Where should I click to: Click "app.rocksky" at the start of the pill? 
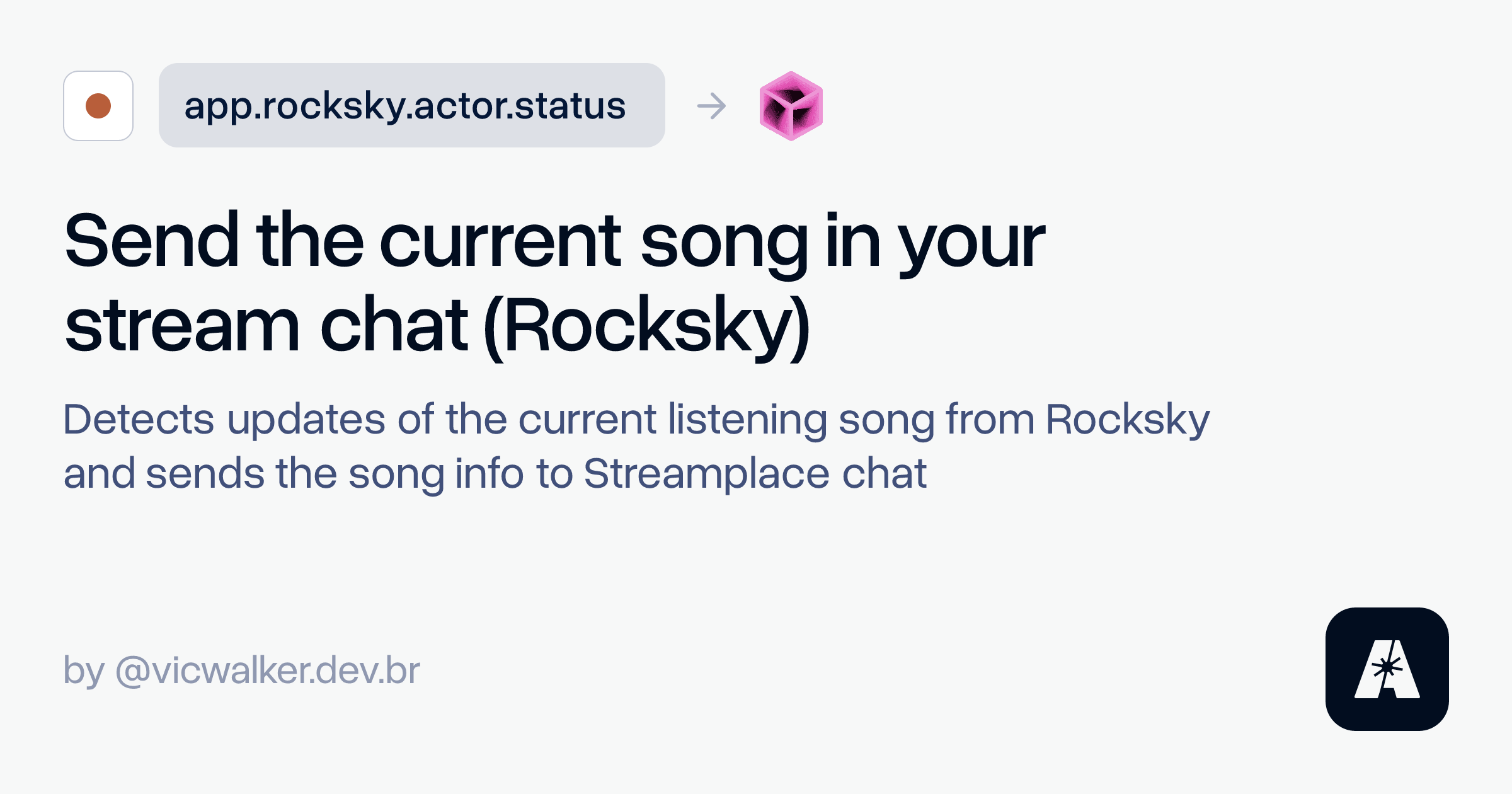[294, 106]
